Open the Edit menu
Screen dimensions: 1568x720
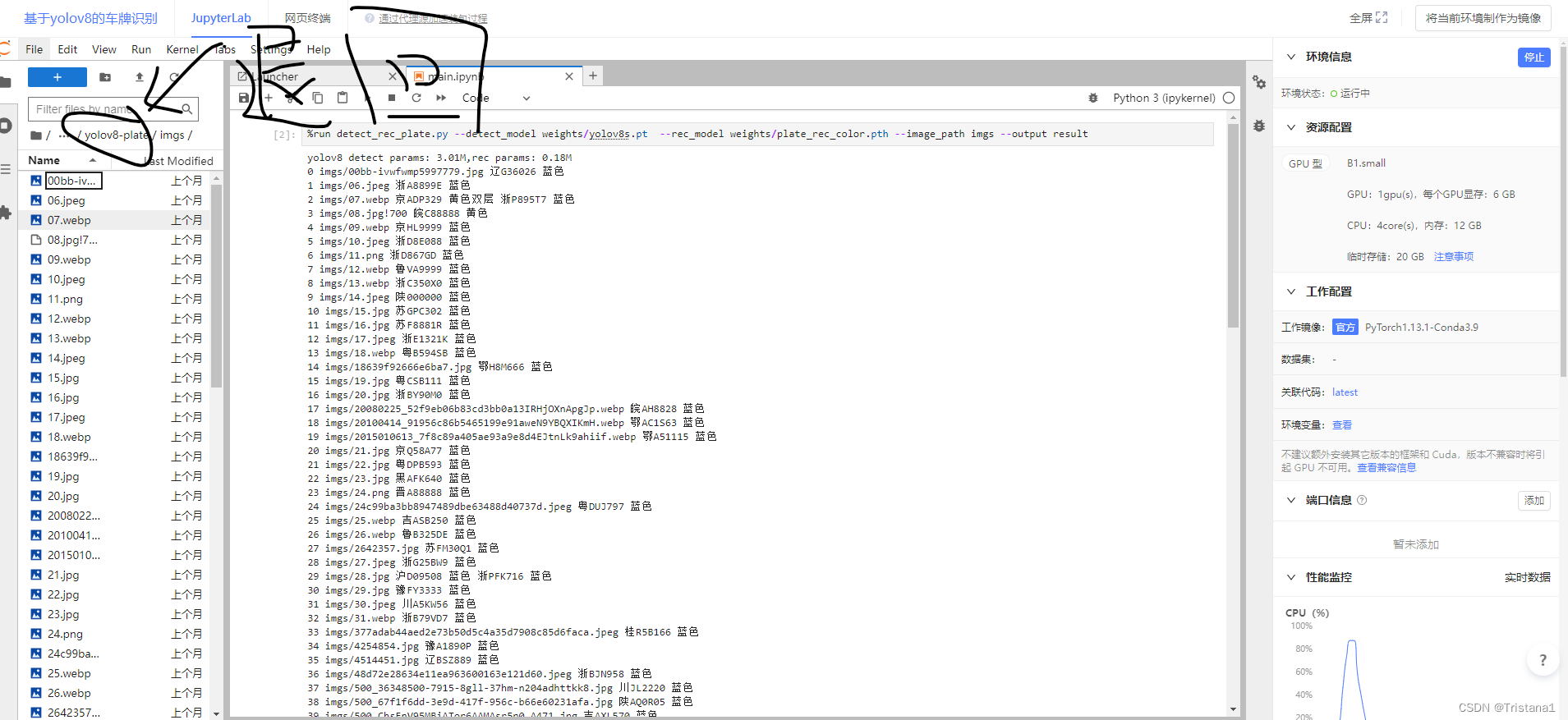point(67,49)
